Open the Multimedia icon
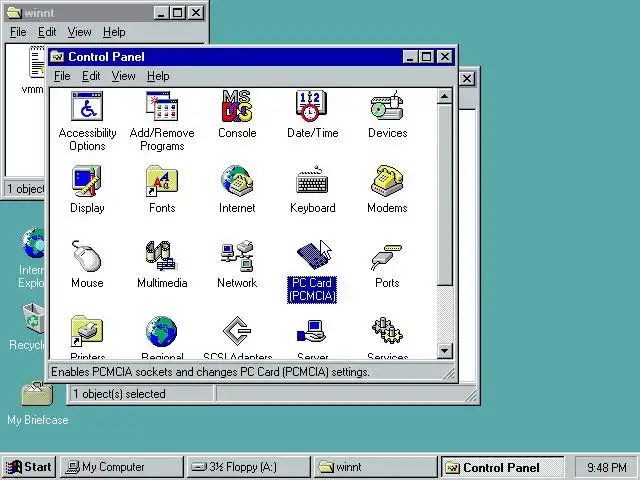Viewport: 640px width, 480px height. click(161, 256)
